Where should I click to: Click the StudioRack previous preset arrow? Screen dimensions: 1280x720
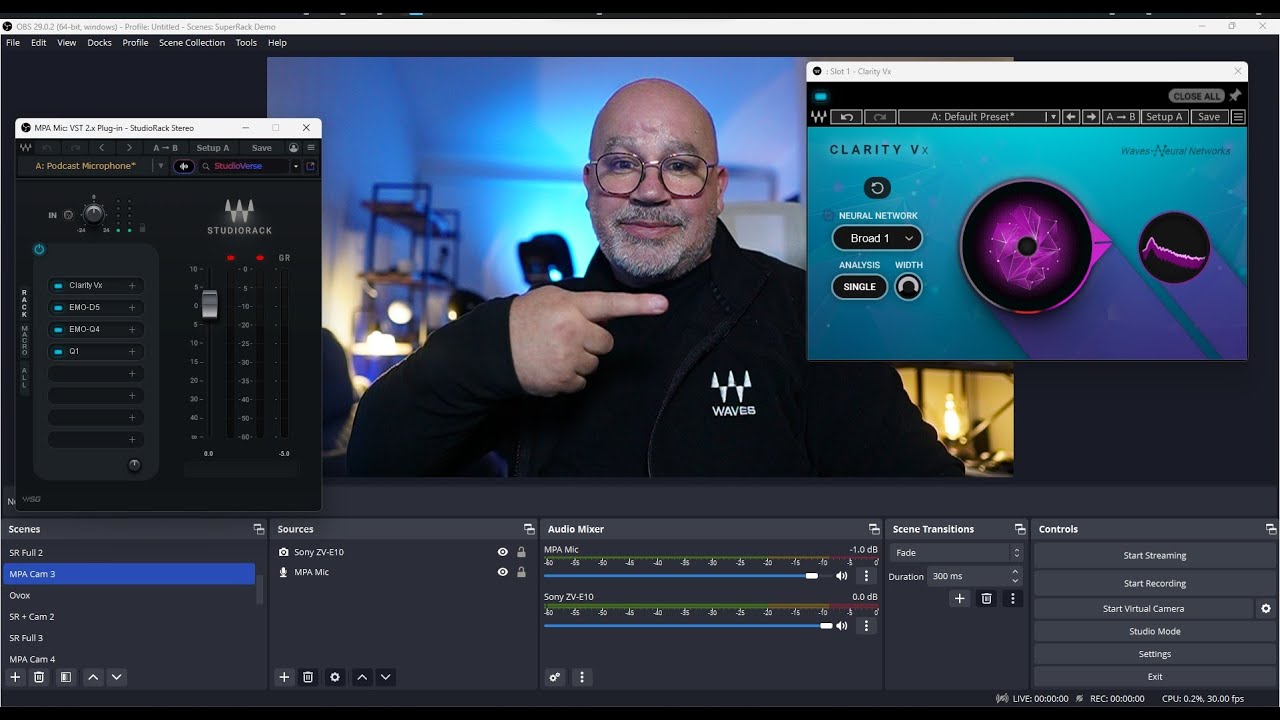point(102,148)
